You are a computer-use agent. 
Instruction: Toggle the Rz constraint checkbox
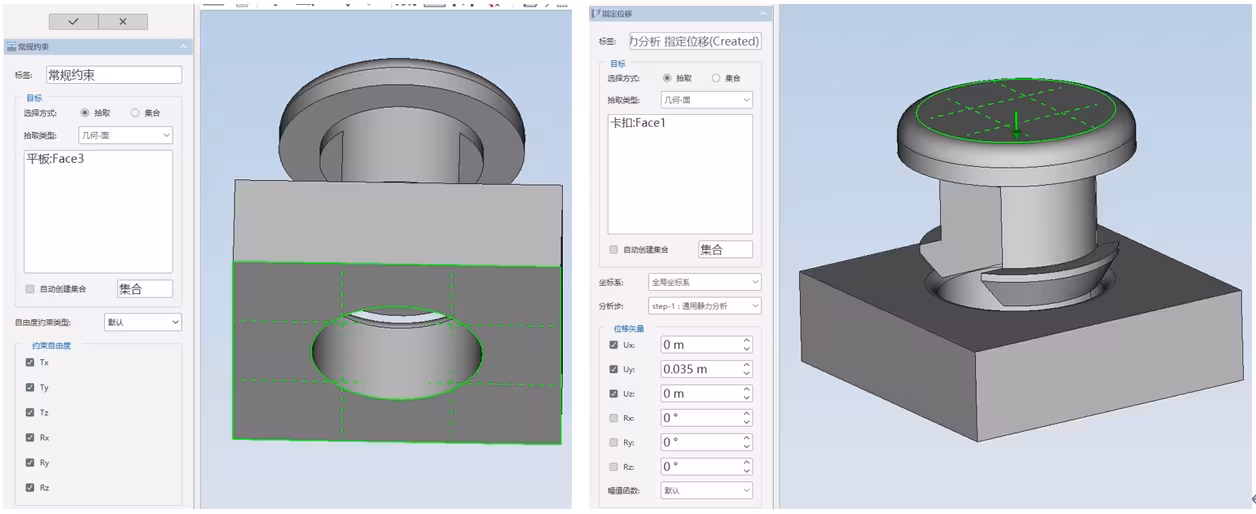30,487
